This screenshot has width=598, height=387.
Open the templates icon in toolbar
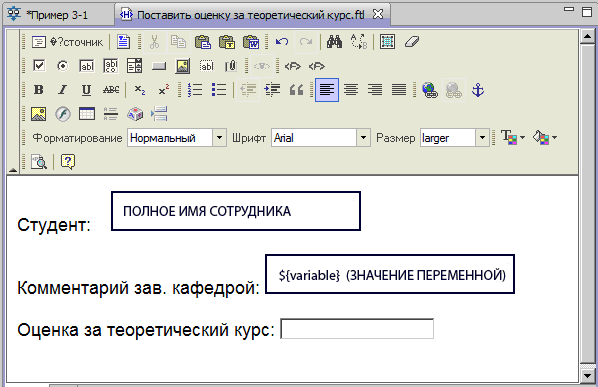(x=123, y=42)
